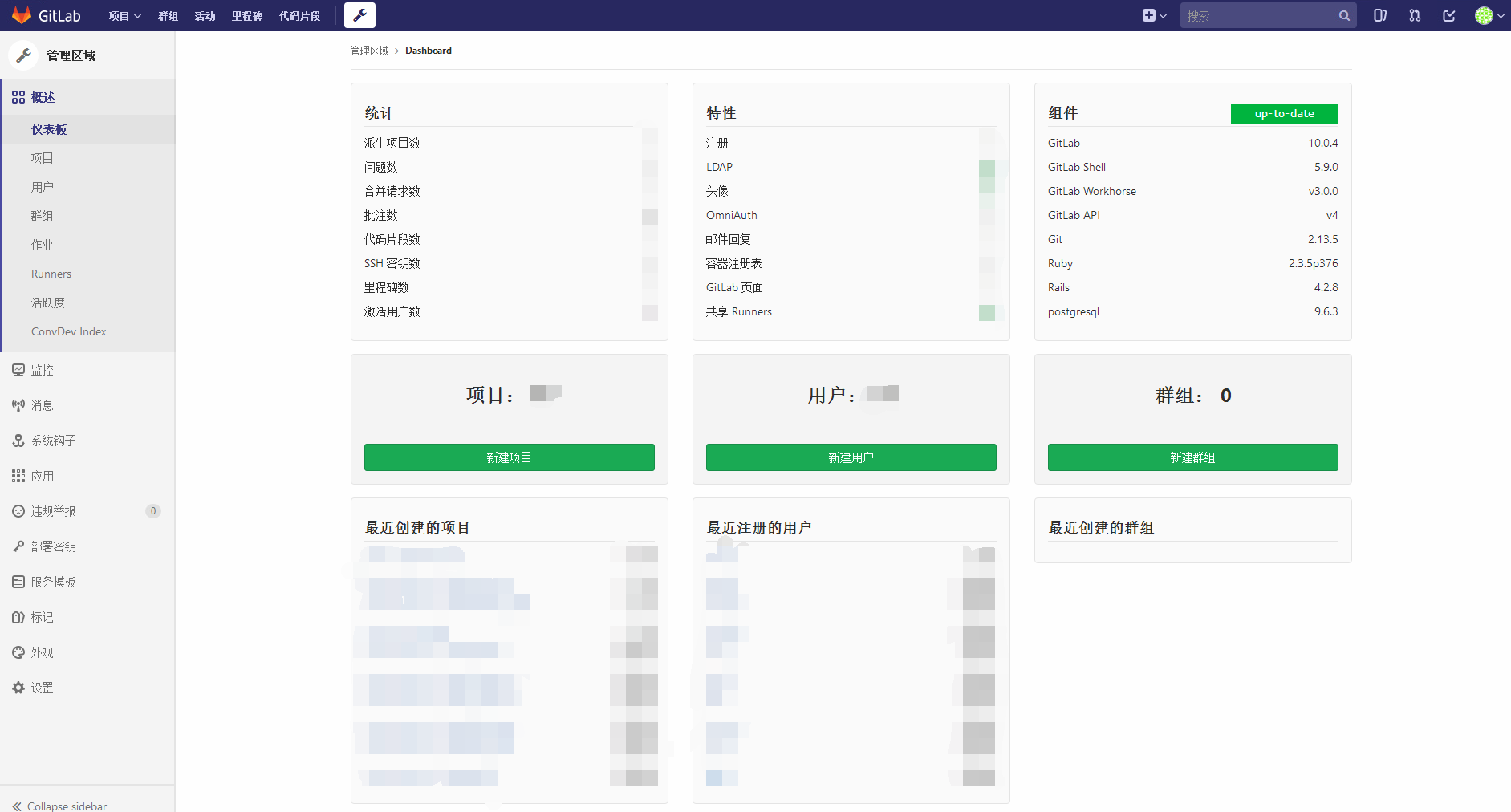The width and height of the screenshot is (1511, 812).
Task: Click the 系统钩子 anchor icon
Action: click(18, 441)
